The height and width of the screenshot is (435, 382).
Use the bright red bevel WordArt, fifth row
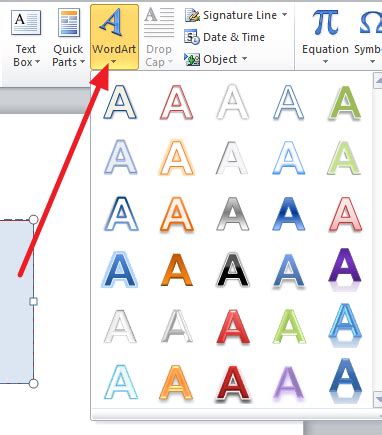click(x=232, y=326)
